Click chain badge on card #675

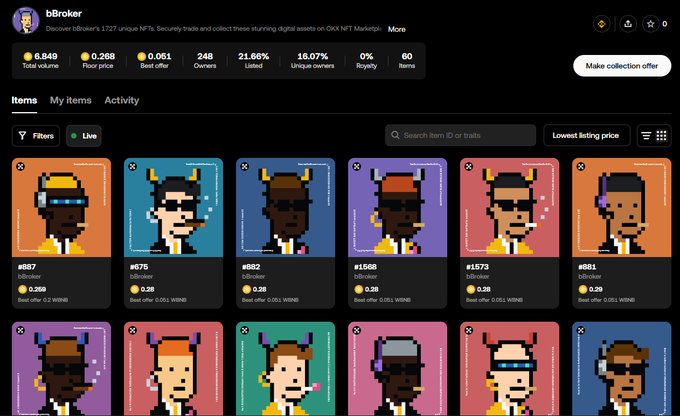click(133, 166)
